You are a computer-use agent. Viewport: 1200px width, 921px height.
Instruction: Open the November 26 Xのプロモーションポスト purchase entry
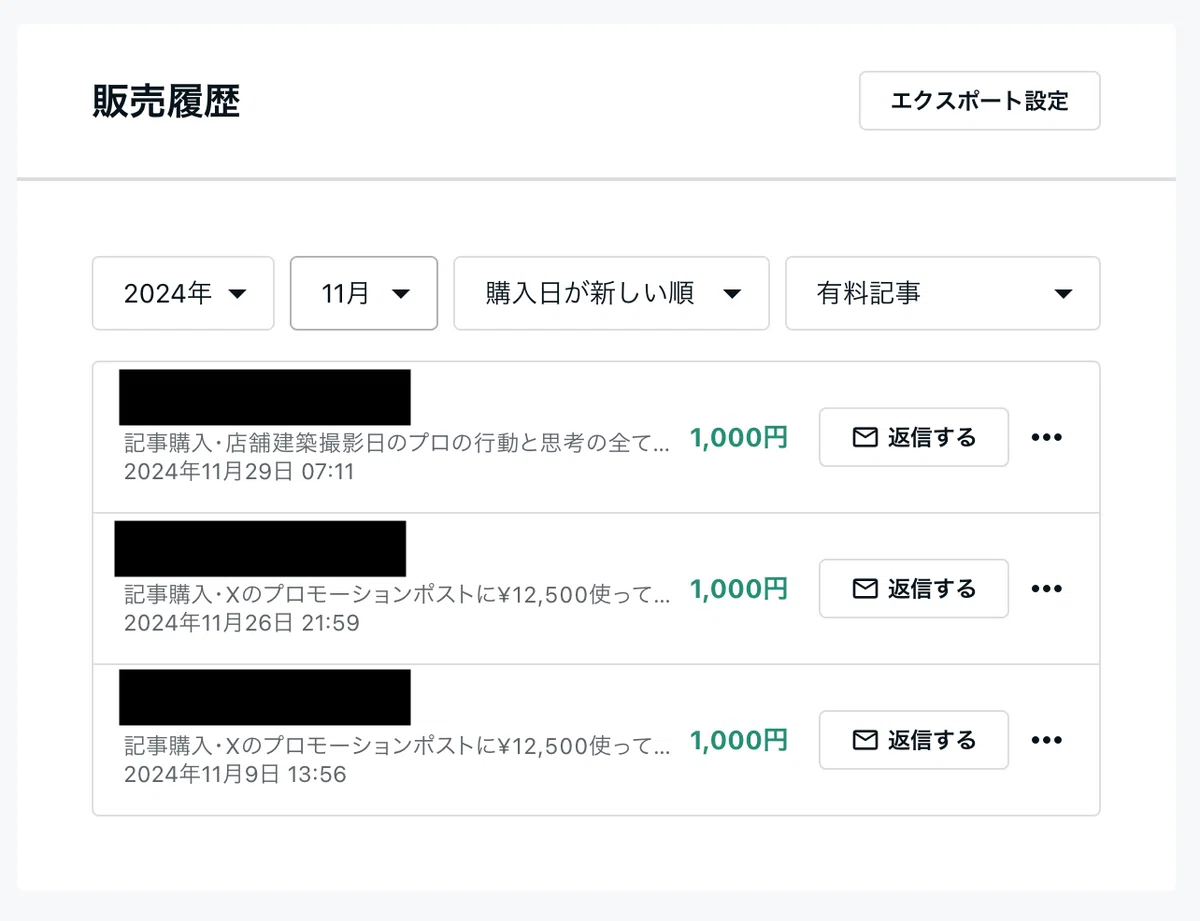397,594
